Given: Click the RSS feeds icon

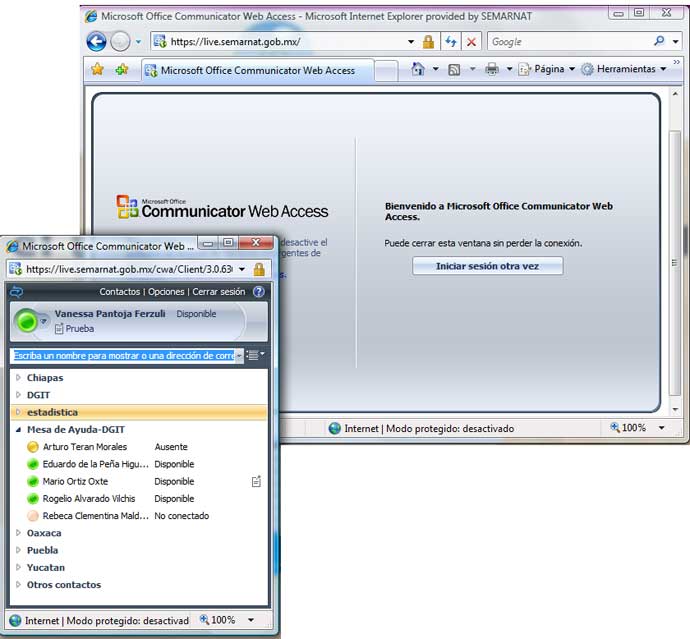Looking at the screenshot, I should pos(454,69).
